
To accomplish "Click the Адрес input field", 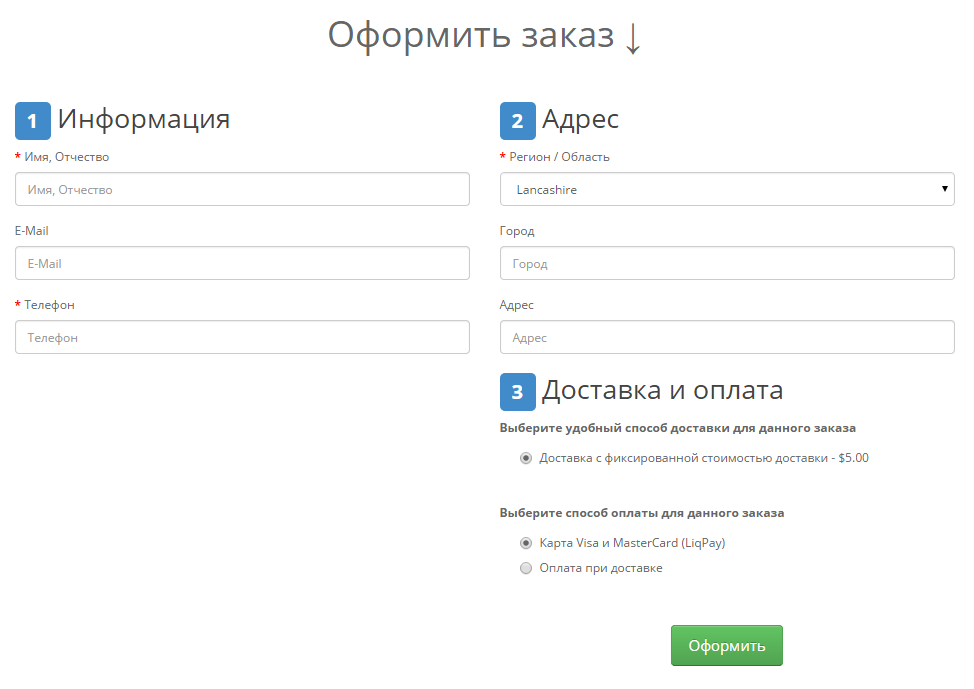I will [726, 336].
